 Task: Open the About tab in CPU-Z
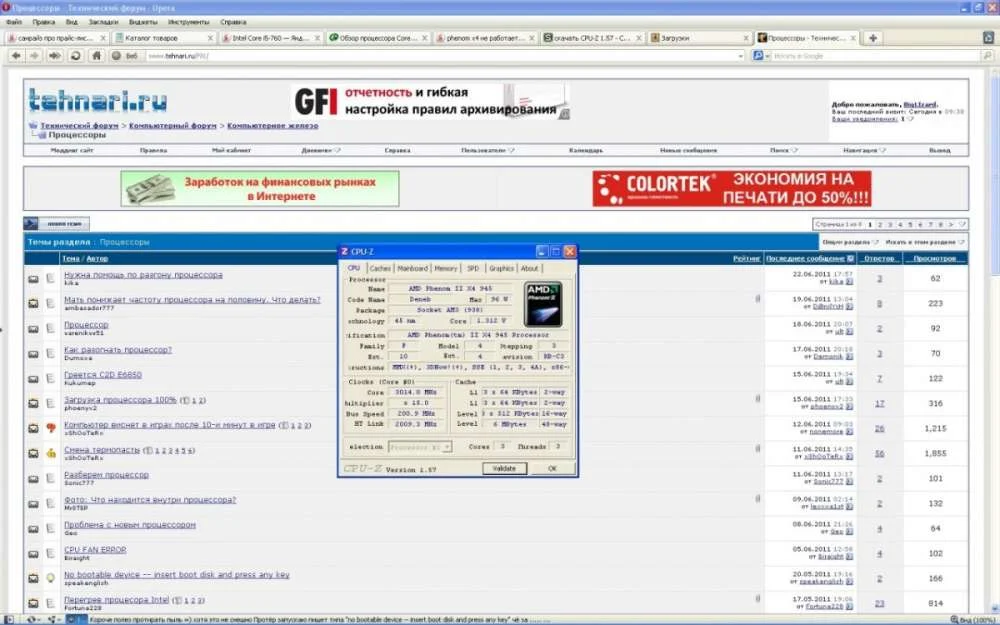(x=529, y=268)
